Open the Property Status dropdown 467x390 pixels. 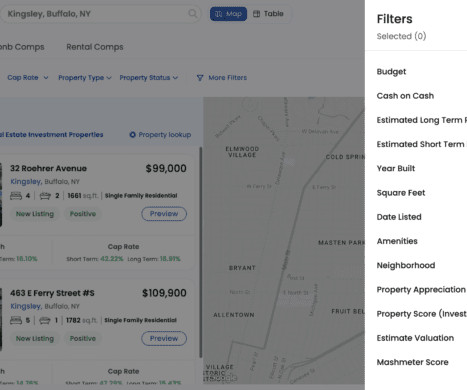click(x=149, y=78)
